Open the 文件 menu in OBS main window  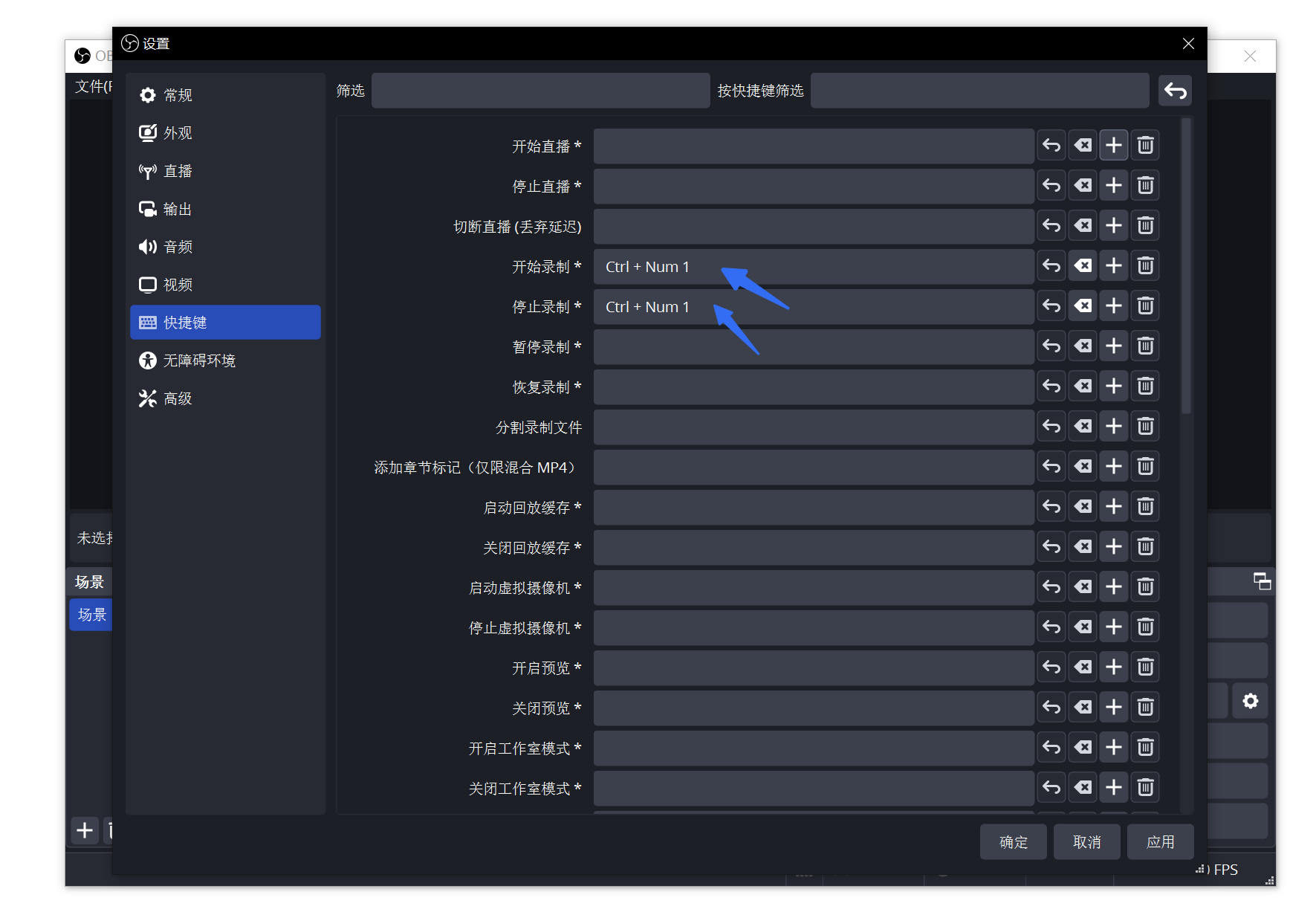[94, 87]
